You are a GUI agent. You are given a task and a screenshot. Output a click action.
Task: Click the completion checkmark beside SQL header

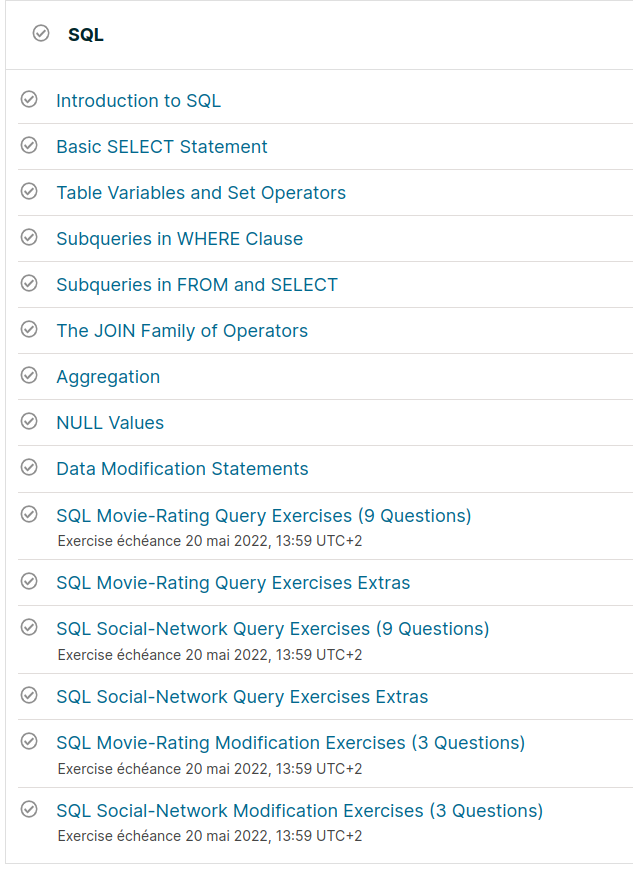click(x=41, y=34)
